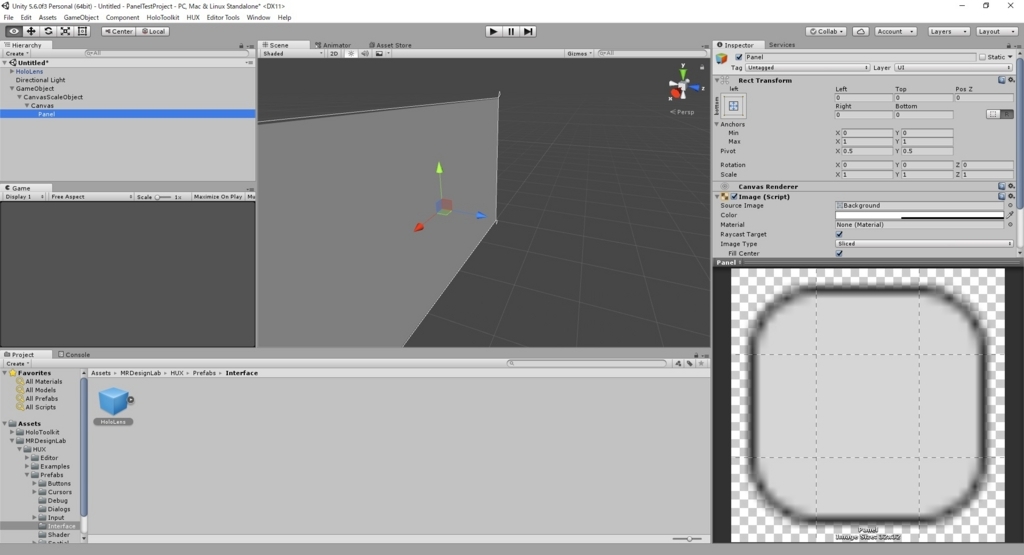Open the Gizmos dropdown
1024x555 pixels.
[x=580, y=54]
